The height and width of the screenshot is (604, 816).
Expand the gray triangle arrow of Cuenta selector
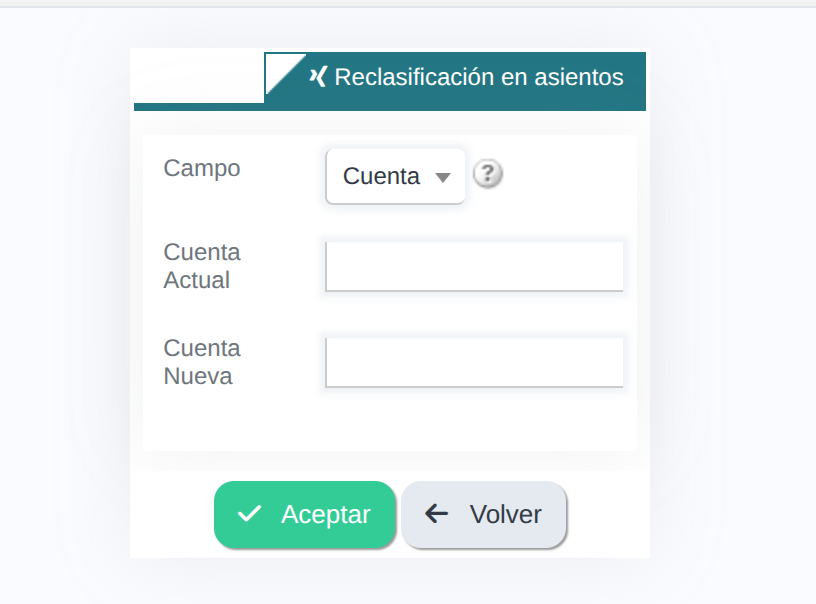click(x=443, y=177)
